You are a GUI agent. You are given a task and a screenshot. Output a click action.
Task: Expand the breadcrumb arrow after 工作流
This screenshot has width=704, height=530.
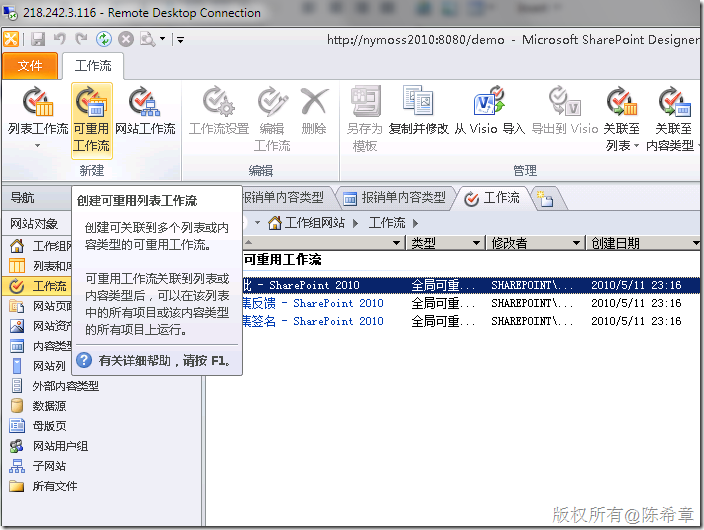[x=415, y=223]
